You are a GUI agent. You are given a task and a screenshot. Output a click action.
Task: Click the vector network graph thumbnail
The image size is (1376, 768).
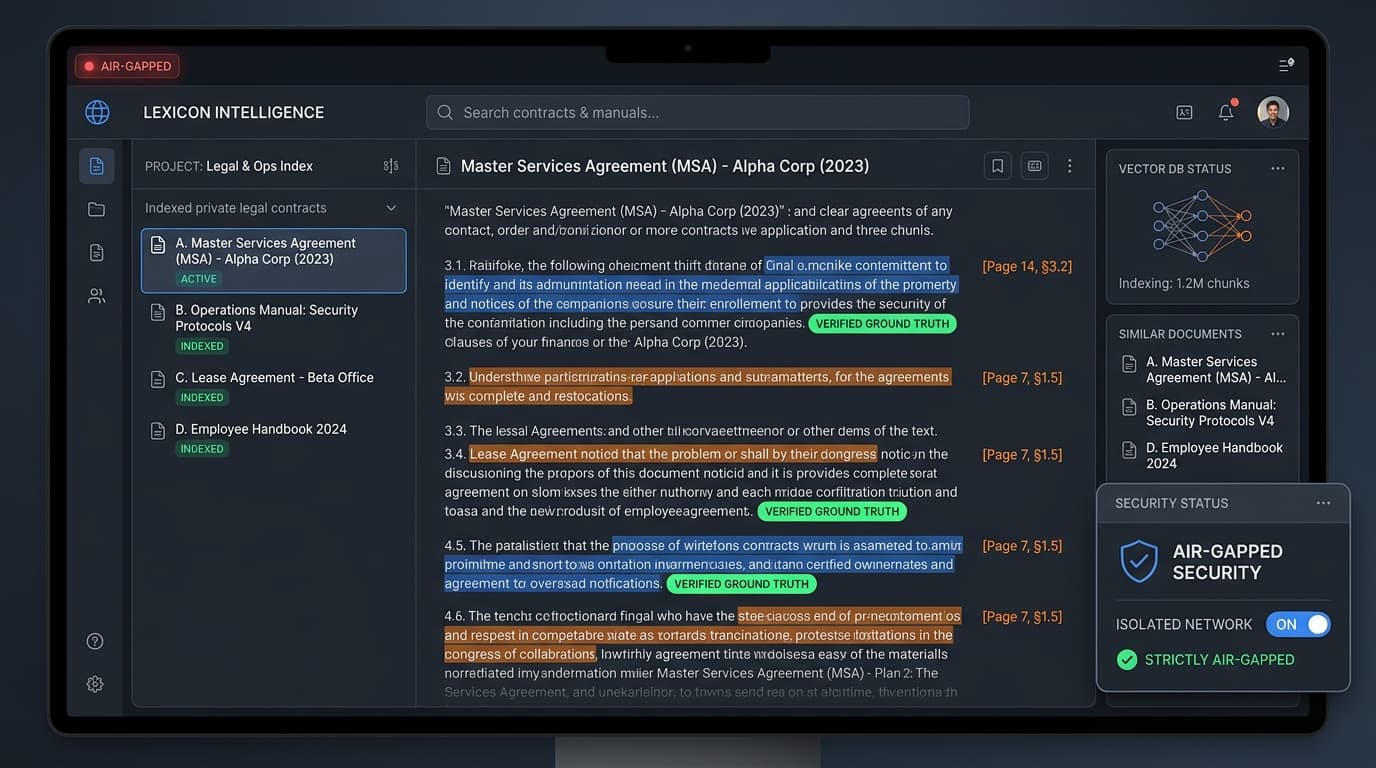[x=1202, y=225]
